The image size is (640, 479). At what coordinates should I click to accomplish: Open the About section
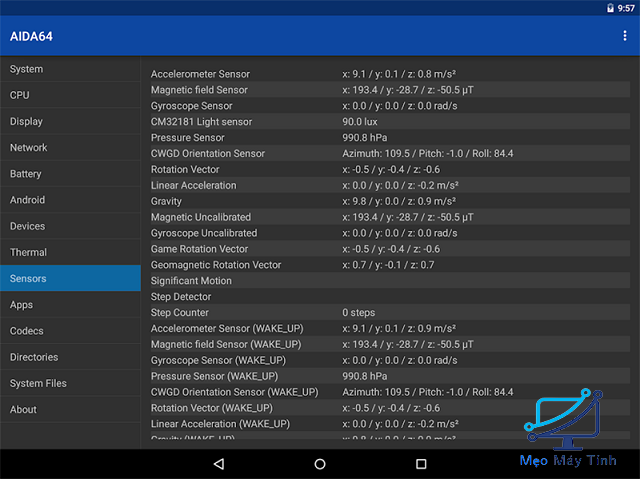pos(71,409)
